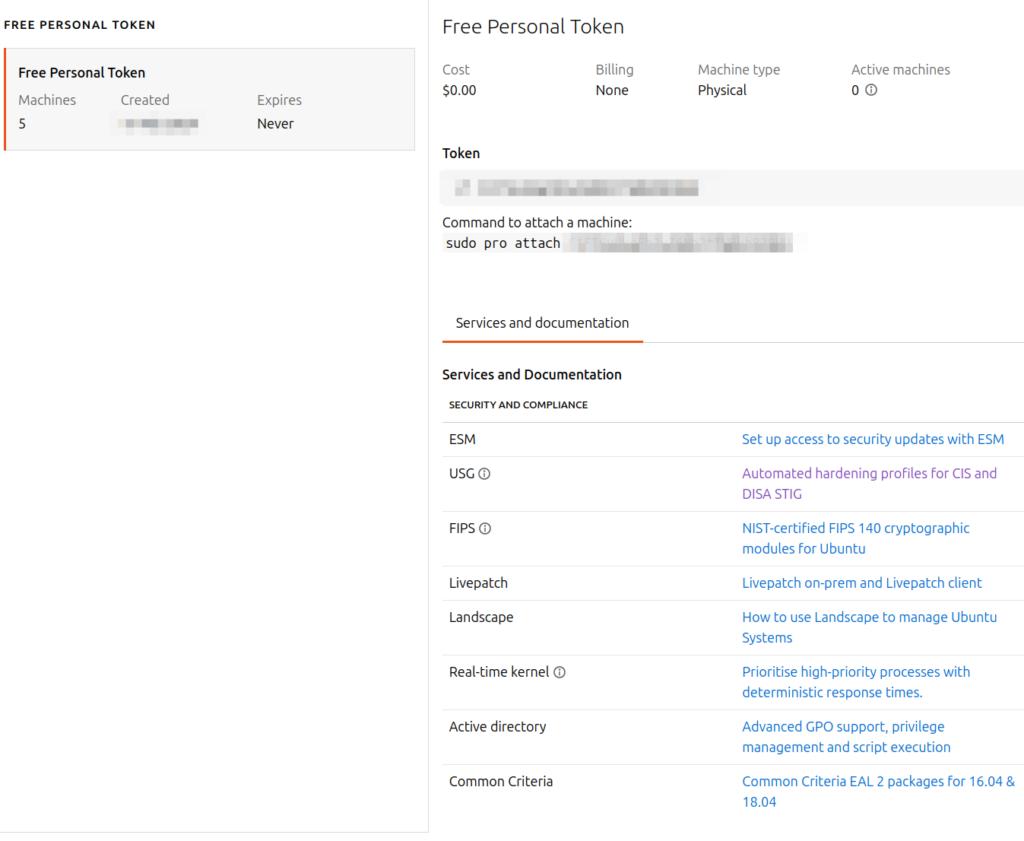The image size is (1024, 841).
Task: Open 'How to use Landscape to manage Ubuntu Systems' link
Action: tap(869, 627)
